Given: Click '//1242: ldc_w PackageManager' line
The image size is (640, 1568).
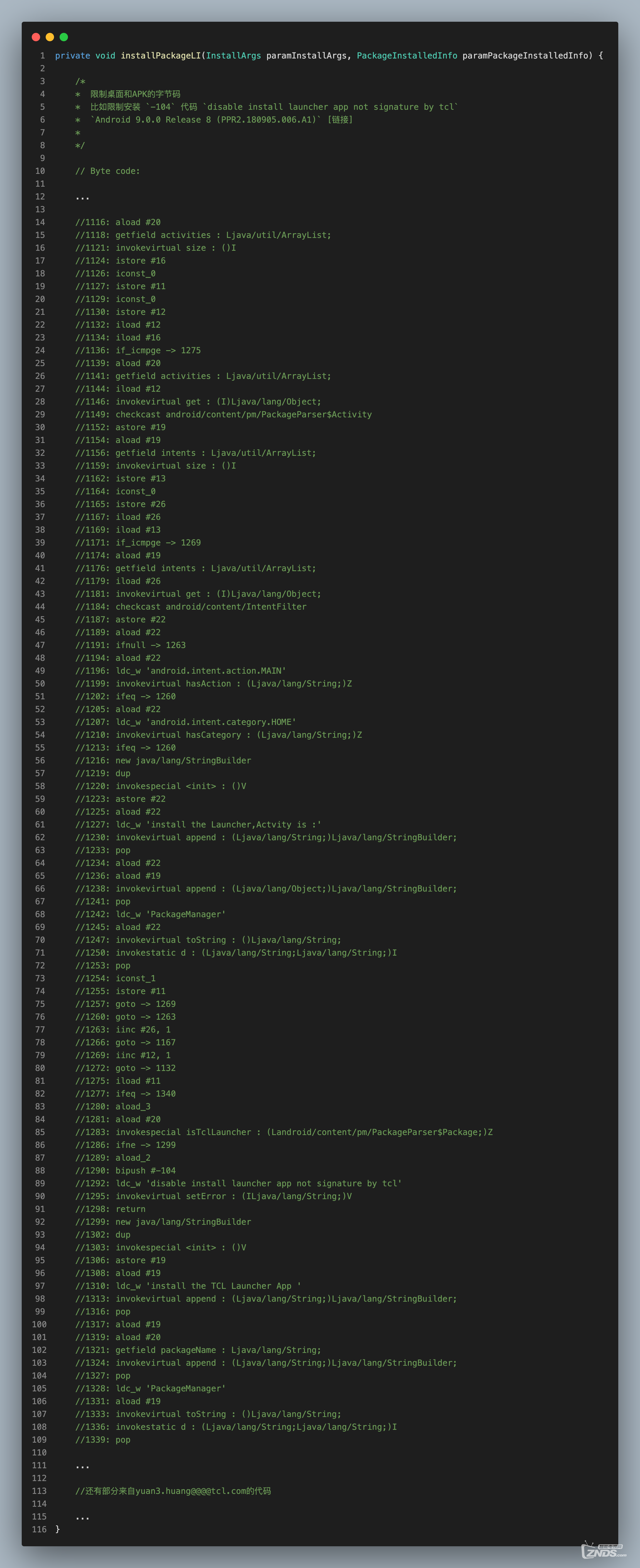Looking at the screenshot, I should pyautogui.click(x=150, y=914).
